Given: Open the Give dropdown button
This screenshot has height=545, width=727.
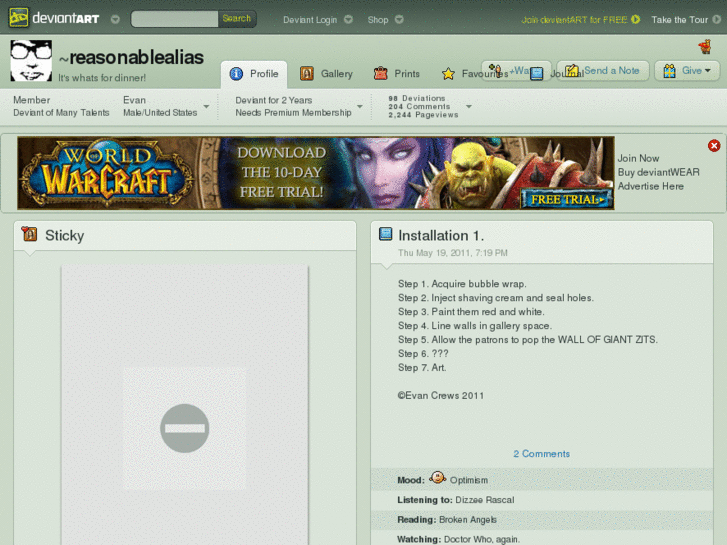Looking at the screenshot, I should click(x=687, y=71).
